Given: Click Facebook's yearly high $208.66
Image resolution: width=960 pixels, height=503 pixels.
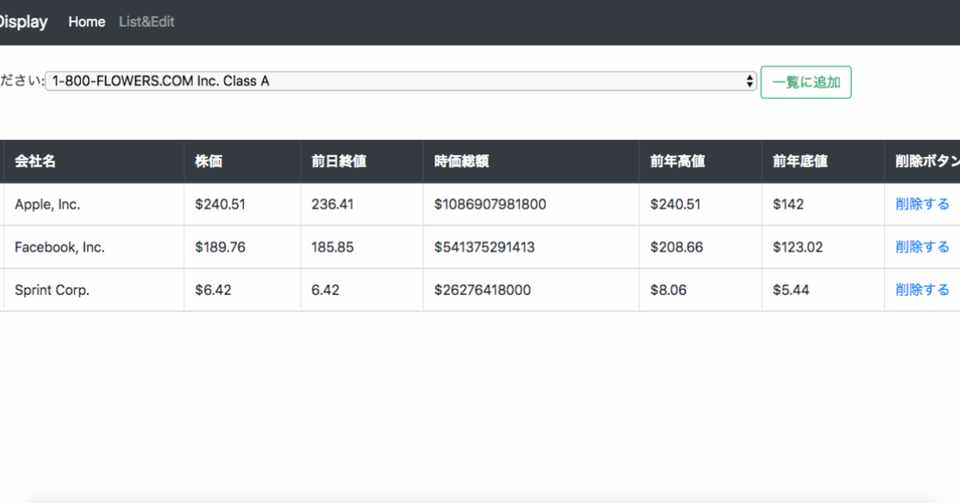Looking at the screenshot, I should pos(677,247).
